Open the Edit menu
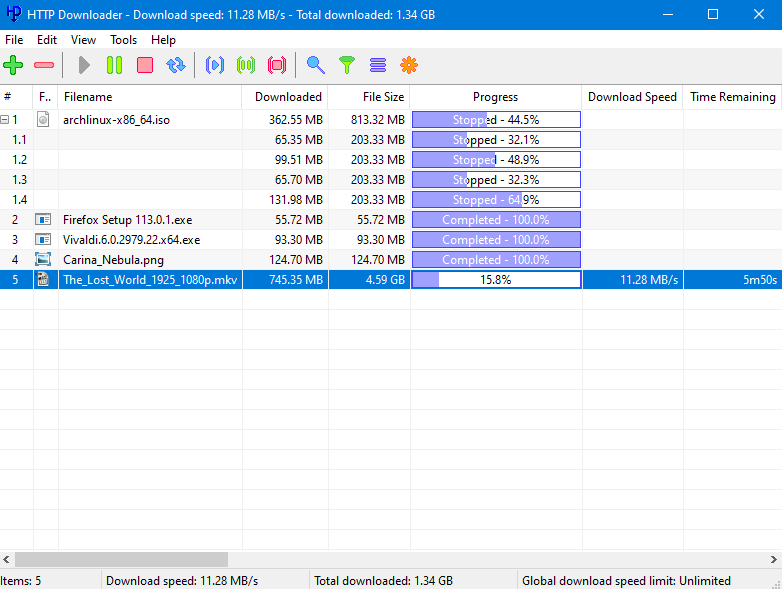 pos(47,40)
